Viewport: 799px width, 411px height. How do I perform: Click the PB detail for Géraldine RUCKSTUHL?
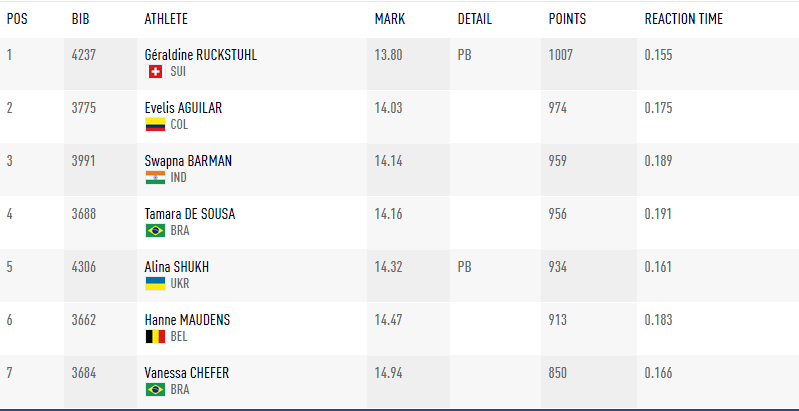point(464,55)
